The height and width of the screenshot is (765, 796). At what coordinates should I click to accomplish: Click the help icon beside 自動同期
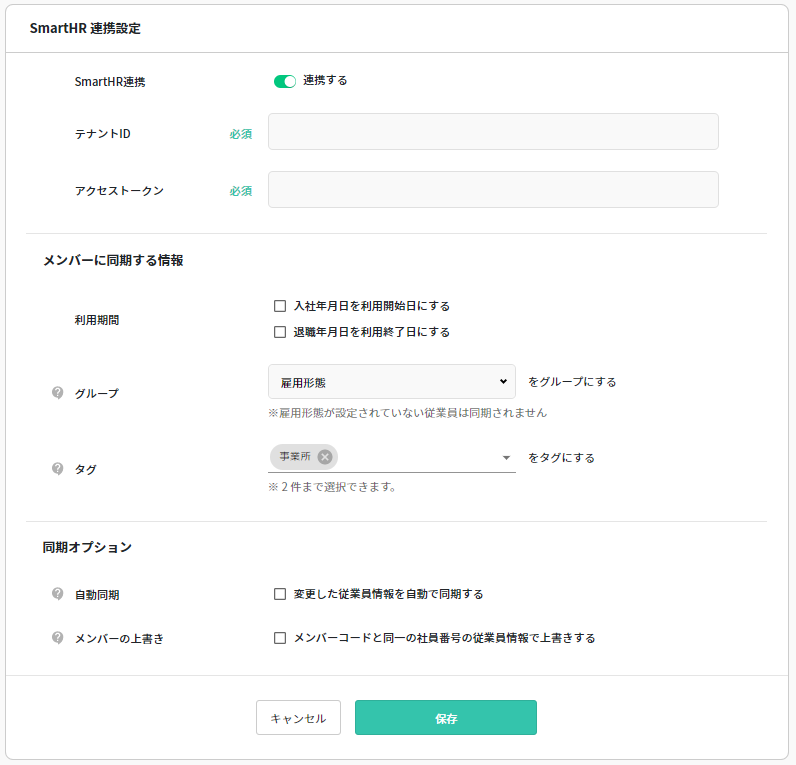(58, 594)
